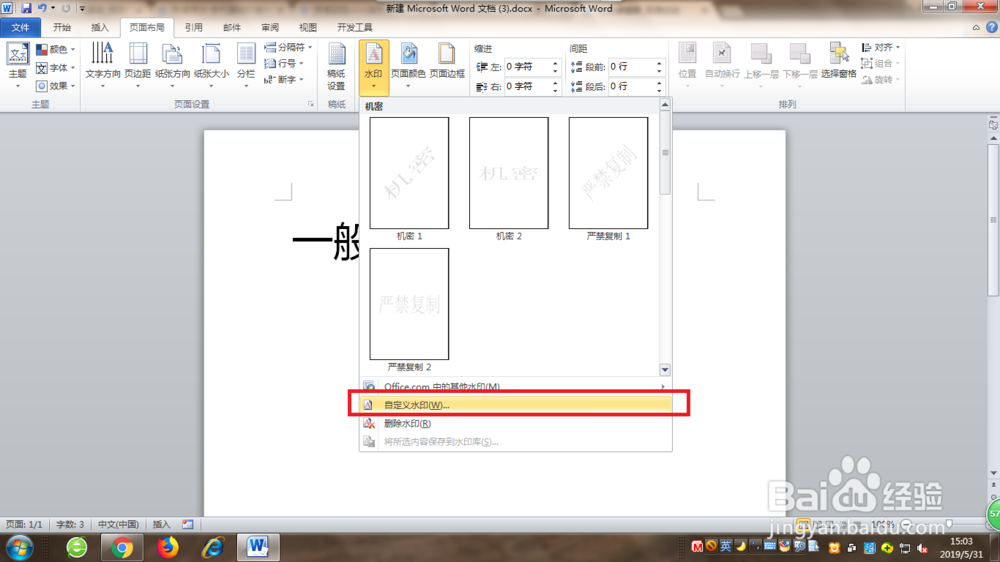Open the Selection Pane (选择窗格)
The height and width of the screenshot is (562, 1000).
coord(838,61)
